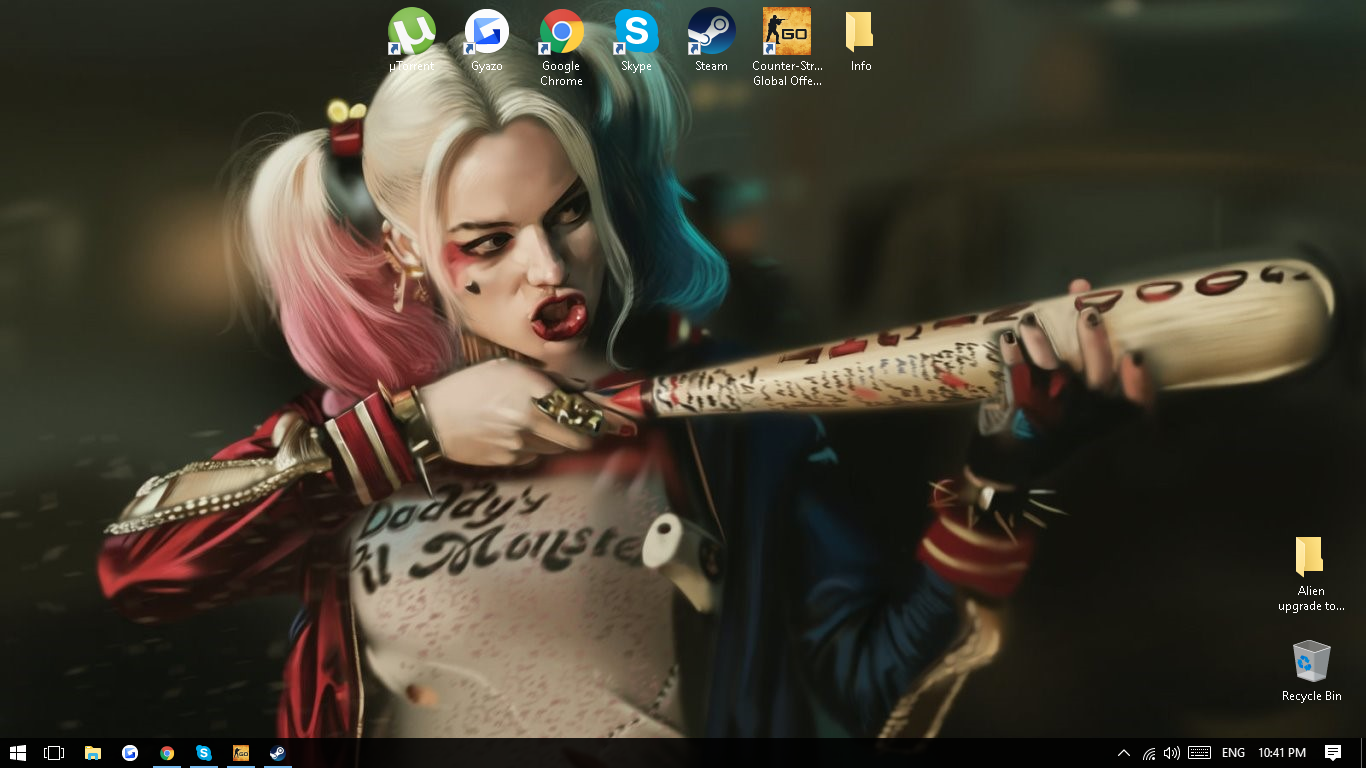Select the Google Chrome desktop shortcut

click(561, 48)
